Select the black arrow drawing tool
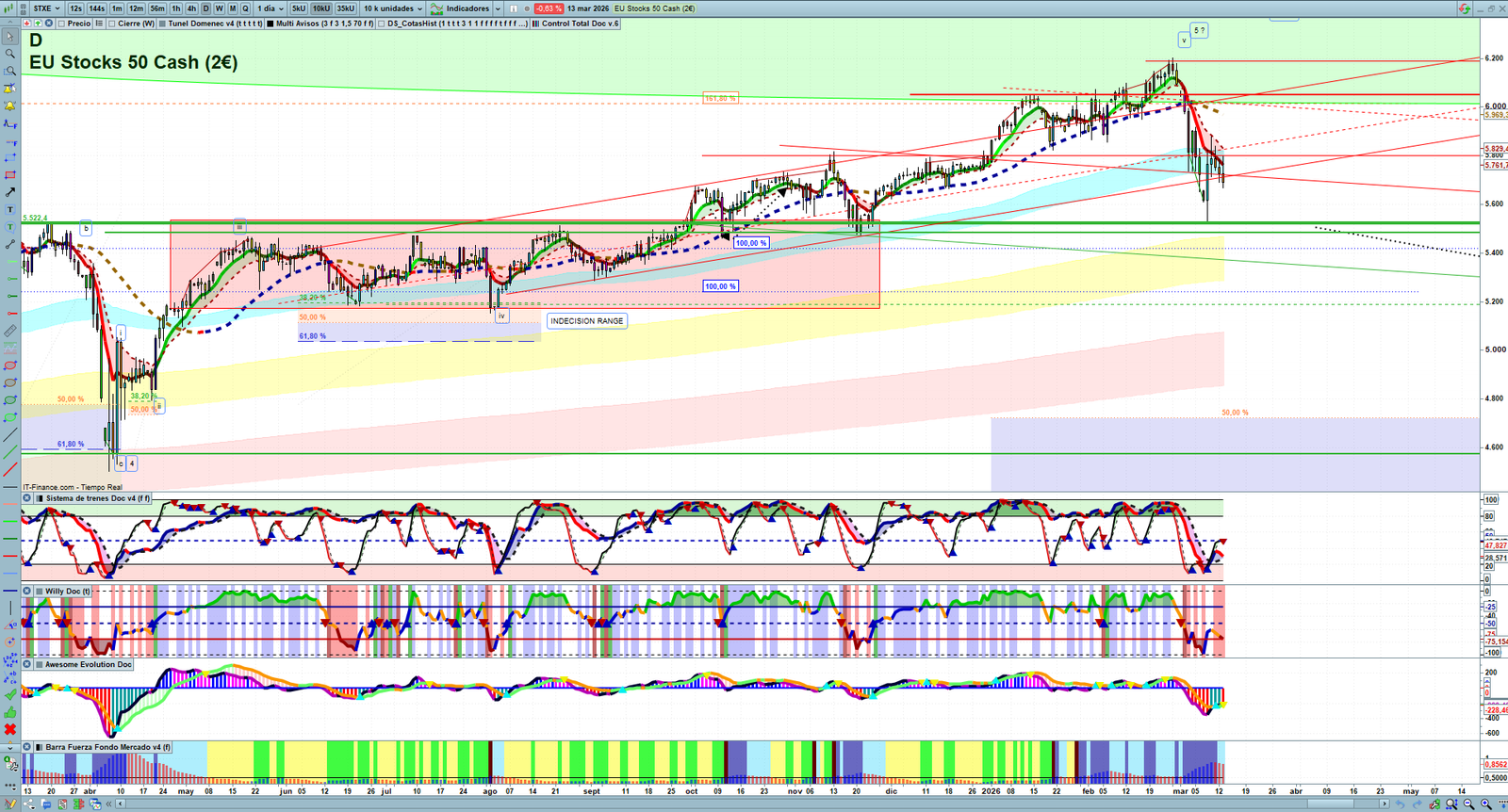The image size is (1508, 812). (10, 192)
